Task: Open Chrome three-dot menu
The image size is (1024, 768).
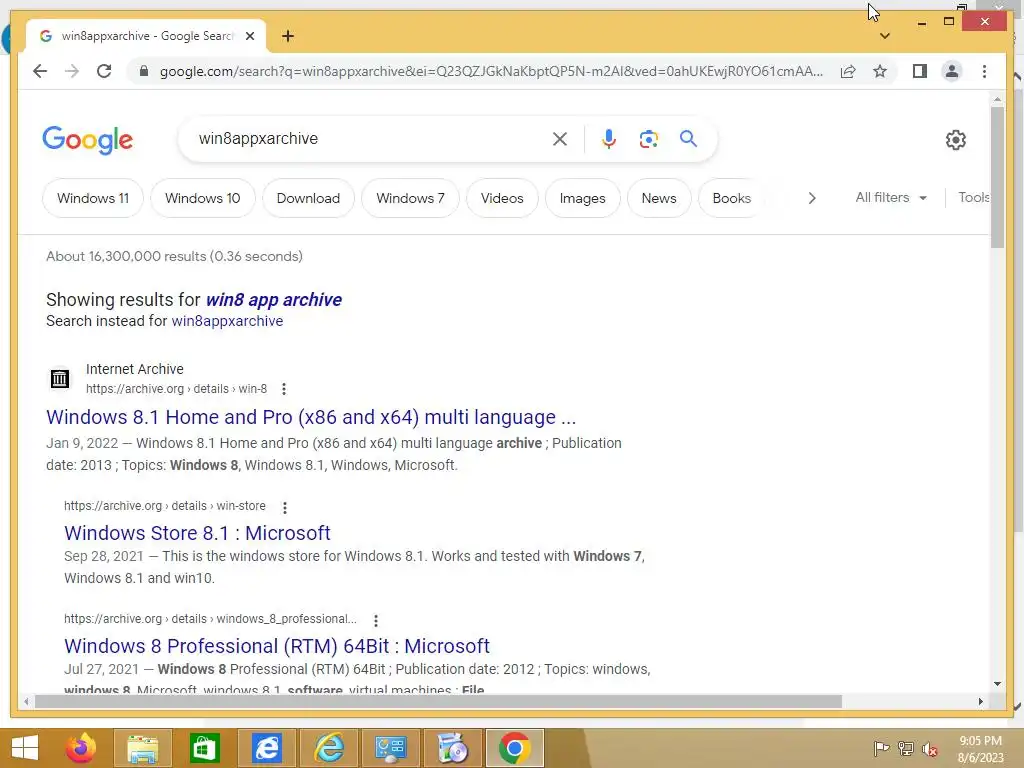Action: [984, 71]
